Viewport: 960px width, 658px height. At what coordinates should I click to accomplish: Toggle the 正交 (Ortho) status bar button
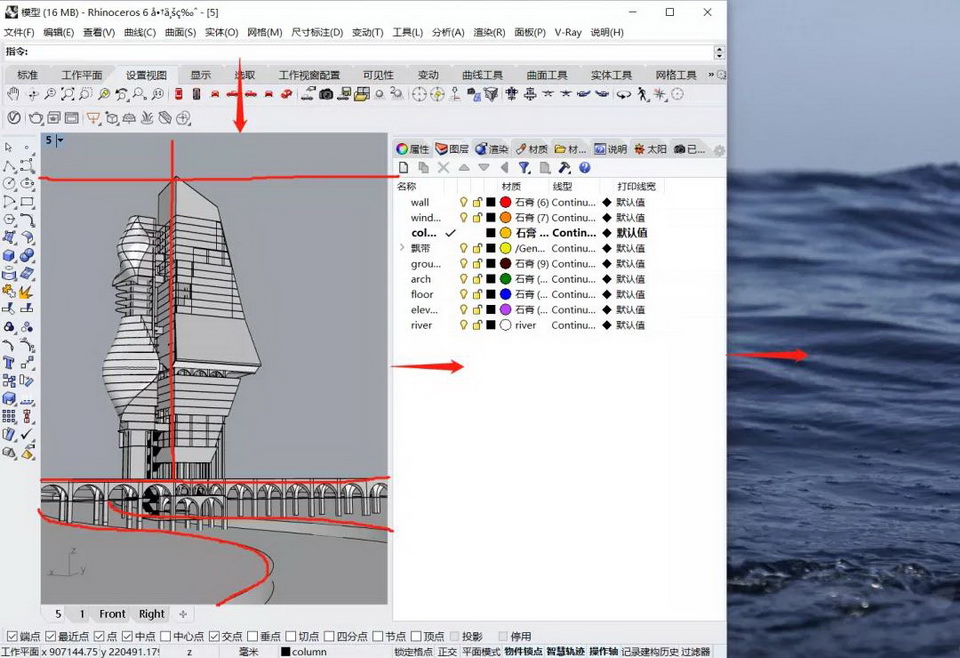point(447,652)
